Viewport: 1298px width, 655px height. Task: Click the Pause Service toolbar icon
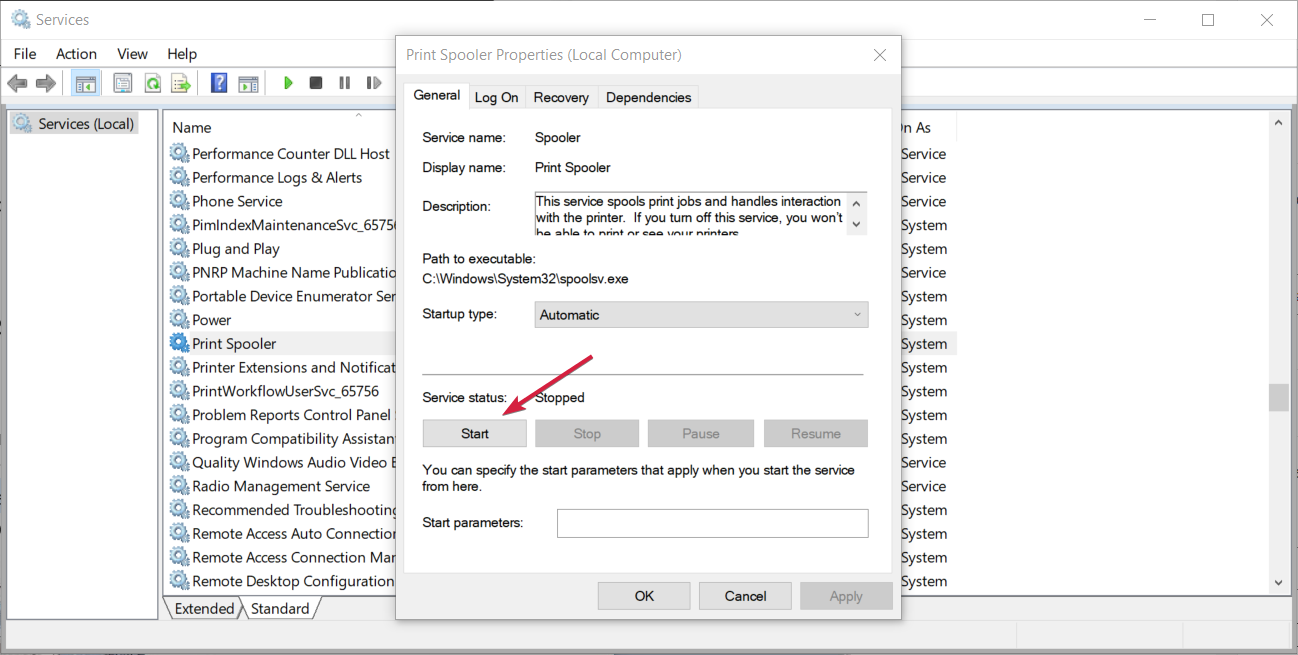pos(345,83)
